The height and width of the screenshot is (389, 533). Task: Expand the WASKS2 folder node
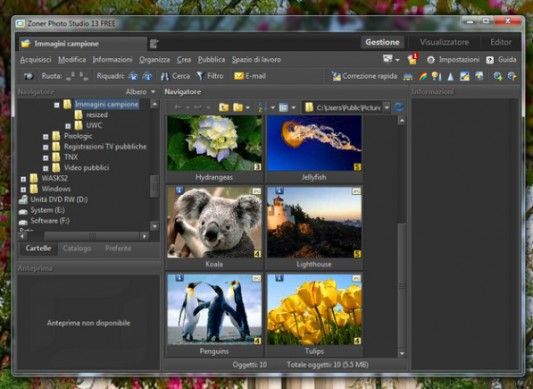23,179
